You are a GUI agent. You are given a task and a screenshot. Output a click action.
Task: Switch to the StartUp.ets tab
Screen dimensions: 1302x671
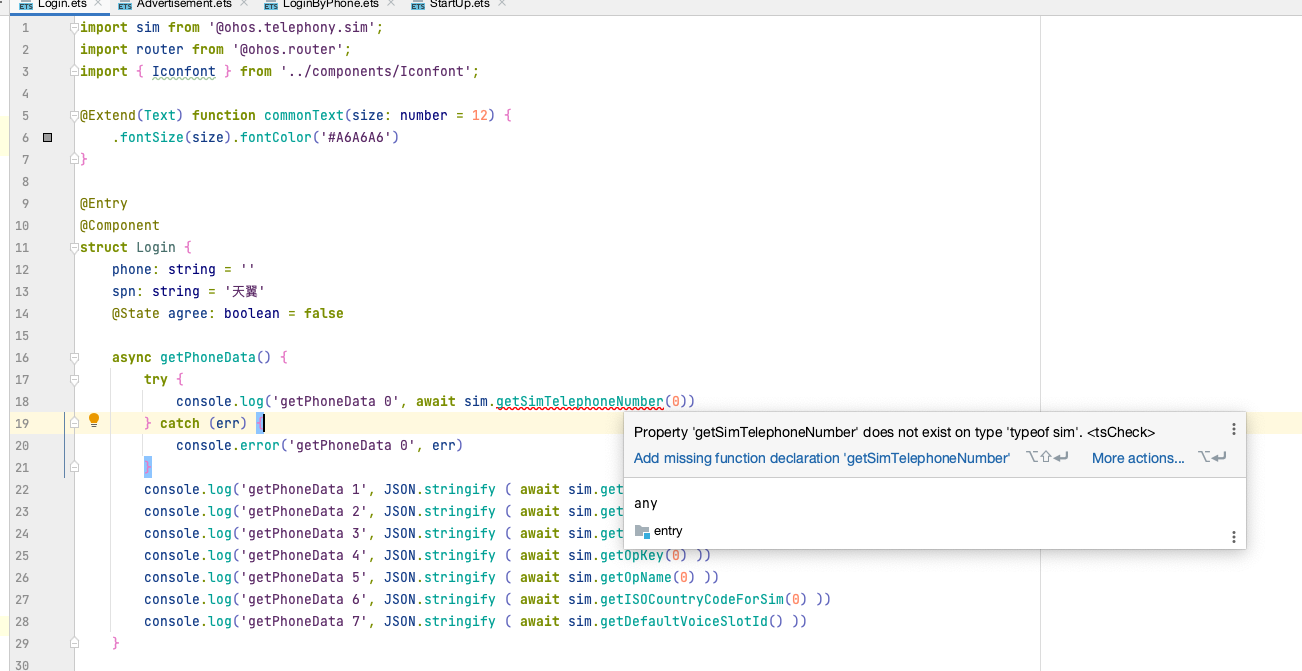click(460, 4)
